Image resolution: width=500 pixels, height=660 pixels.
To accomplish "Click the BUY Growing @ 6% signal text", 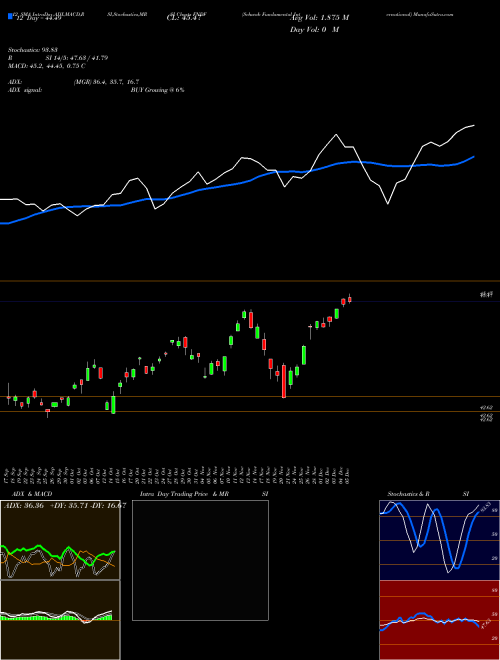I will coord(157,90).
